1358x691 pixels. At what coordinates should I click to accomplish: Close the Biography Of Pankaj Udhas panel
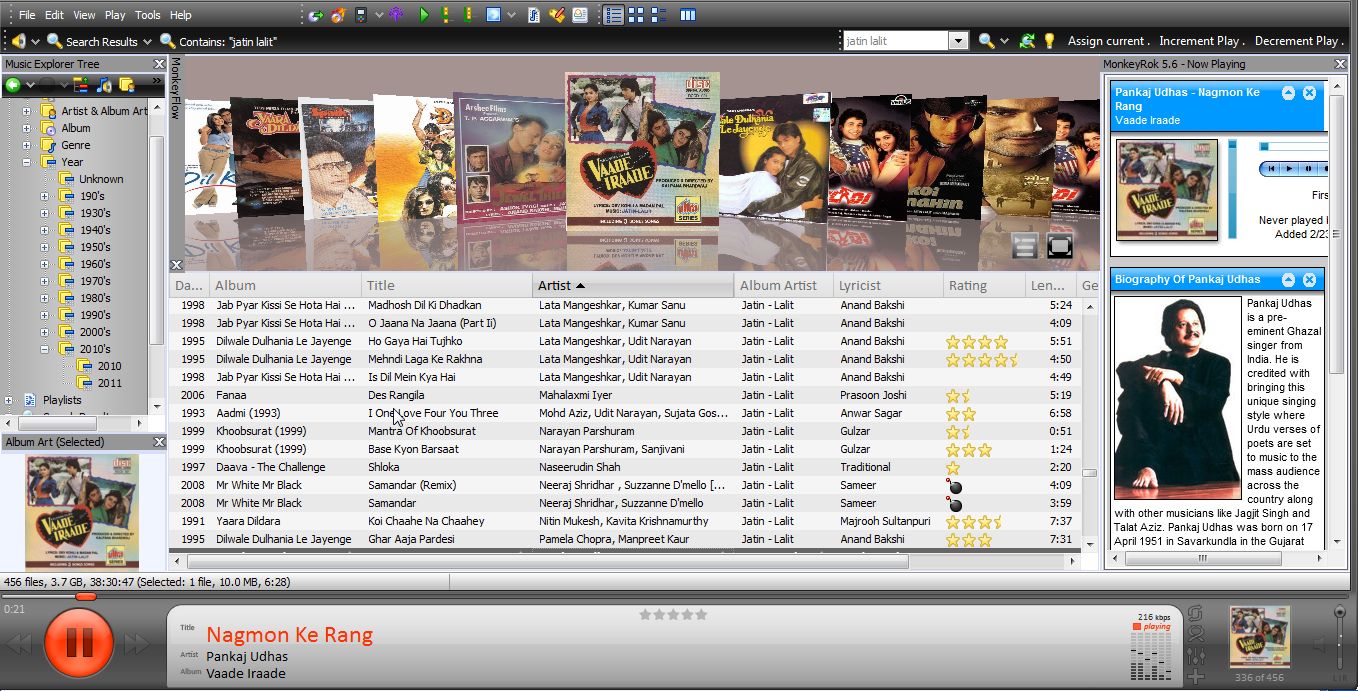tap(1309, 279)
